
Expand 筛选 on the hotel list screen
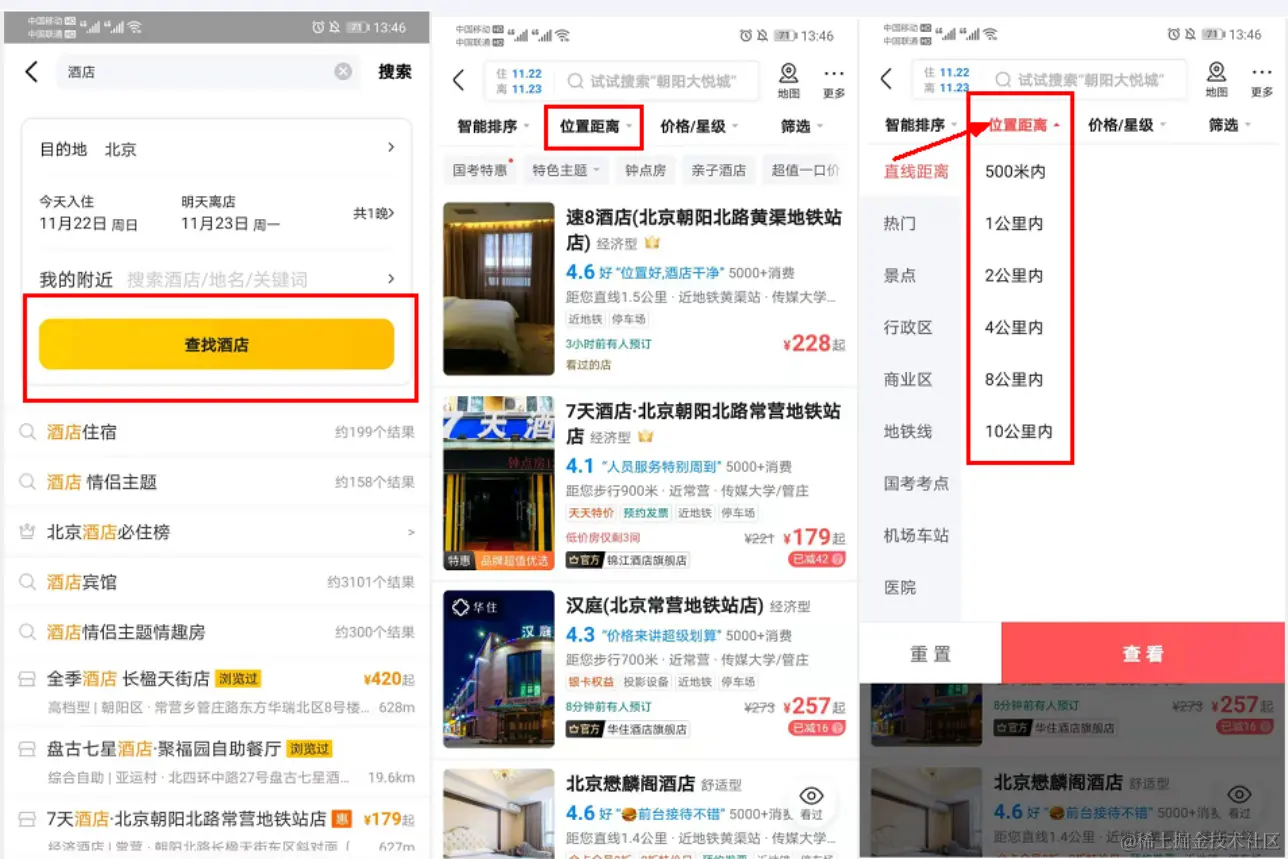802,126
